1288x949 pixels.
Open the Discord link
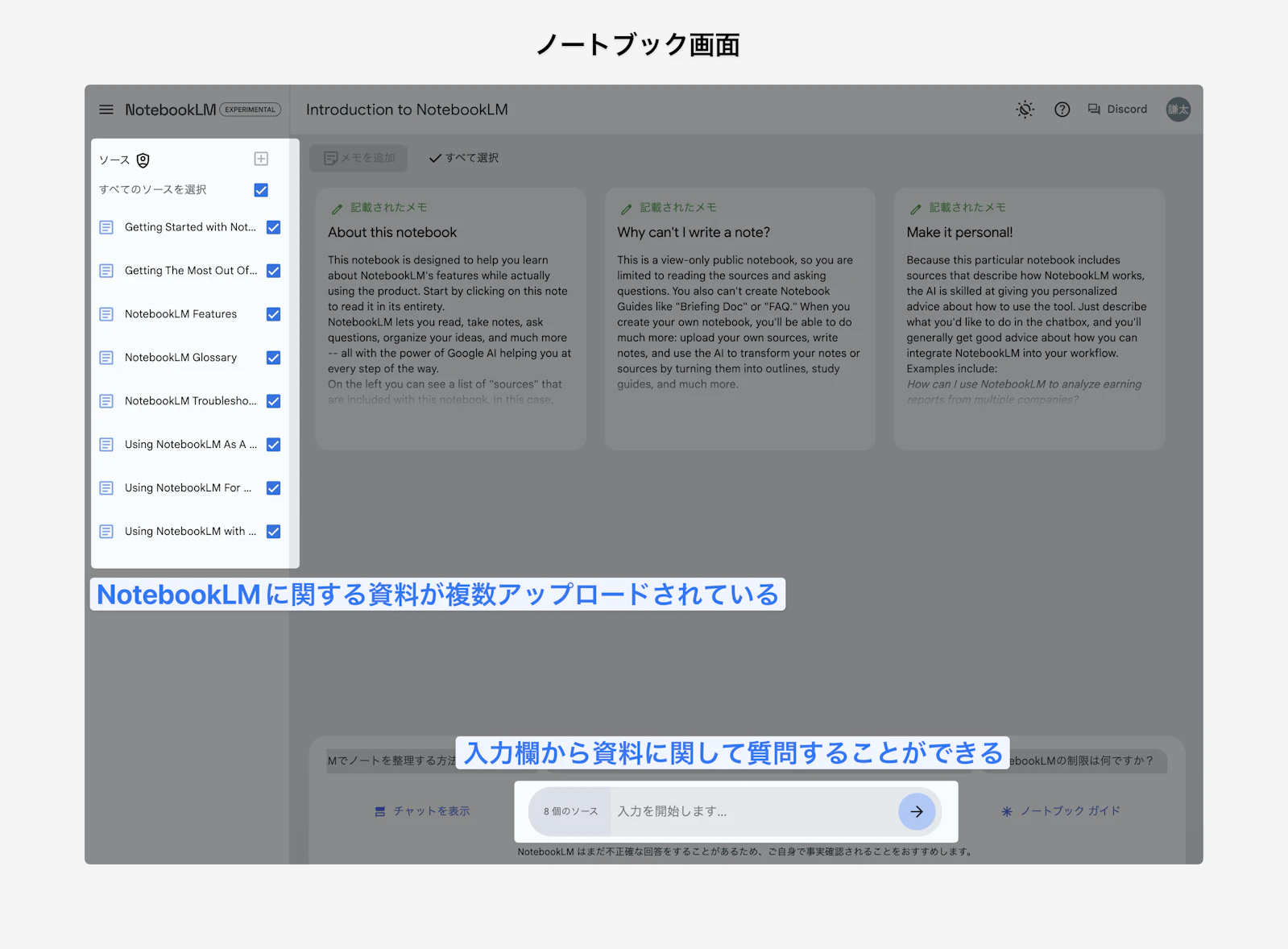coord(1117,110)
